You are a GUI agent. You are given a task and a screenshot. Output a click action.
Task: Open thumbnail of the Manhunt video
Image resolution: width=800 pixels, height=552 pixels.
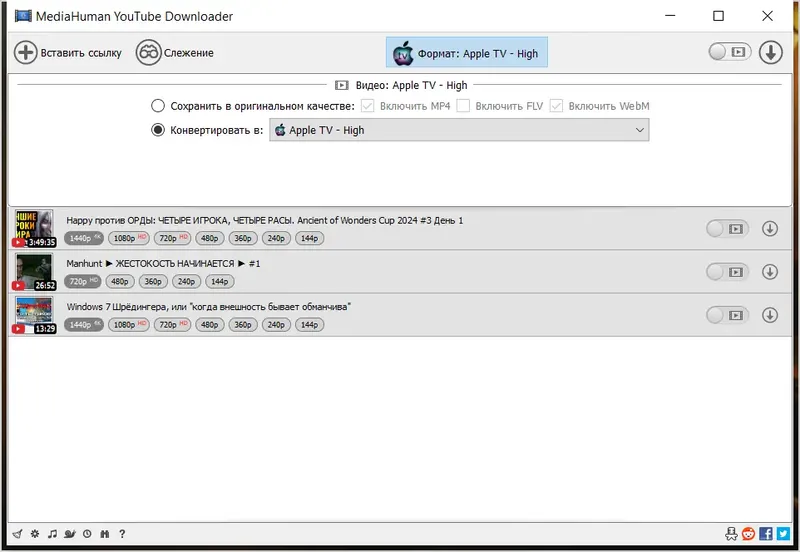[34, 271]
